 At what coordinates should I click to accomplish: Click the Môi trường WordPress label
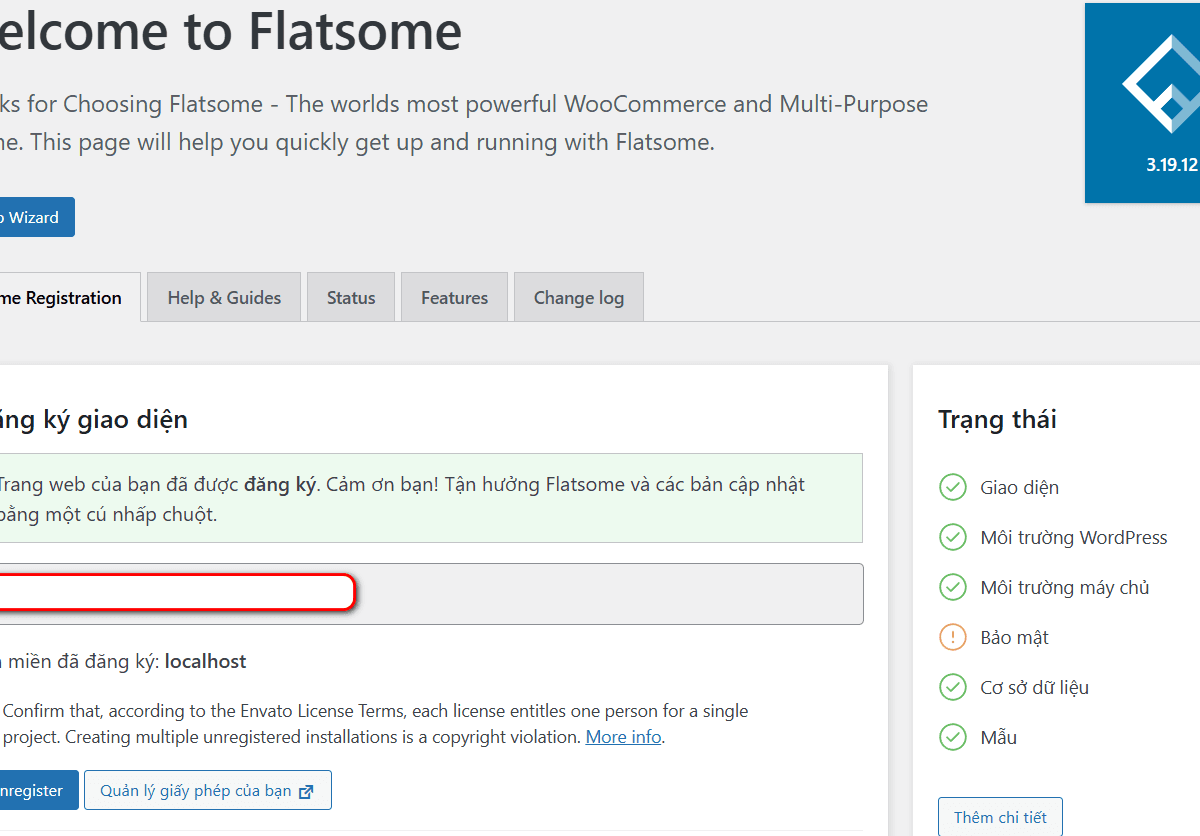pos(1074,538)
